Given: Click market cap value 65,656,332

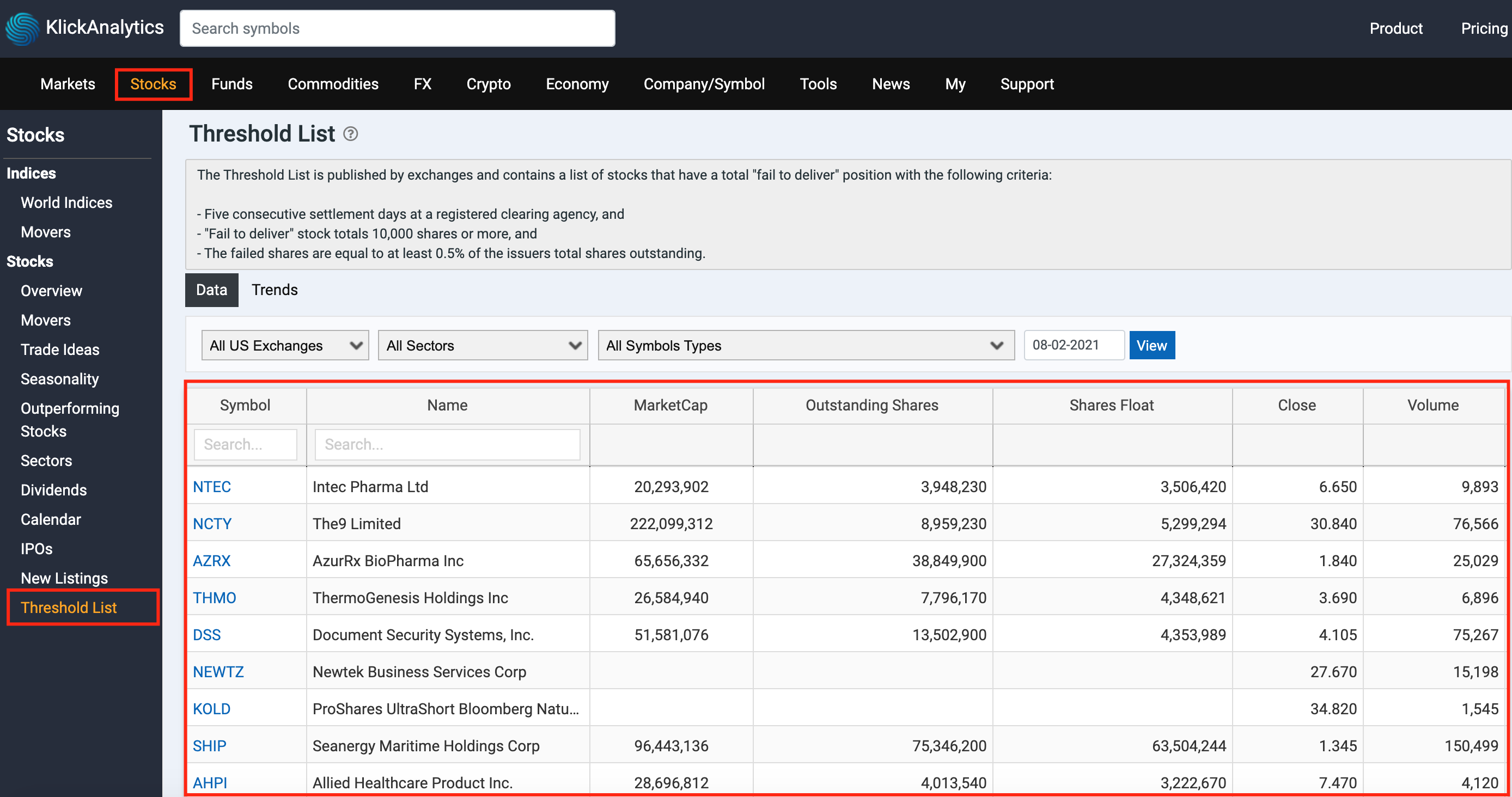Looking at the screenshot, I should pos(671,561).
